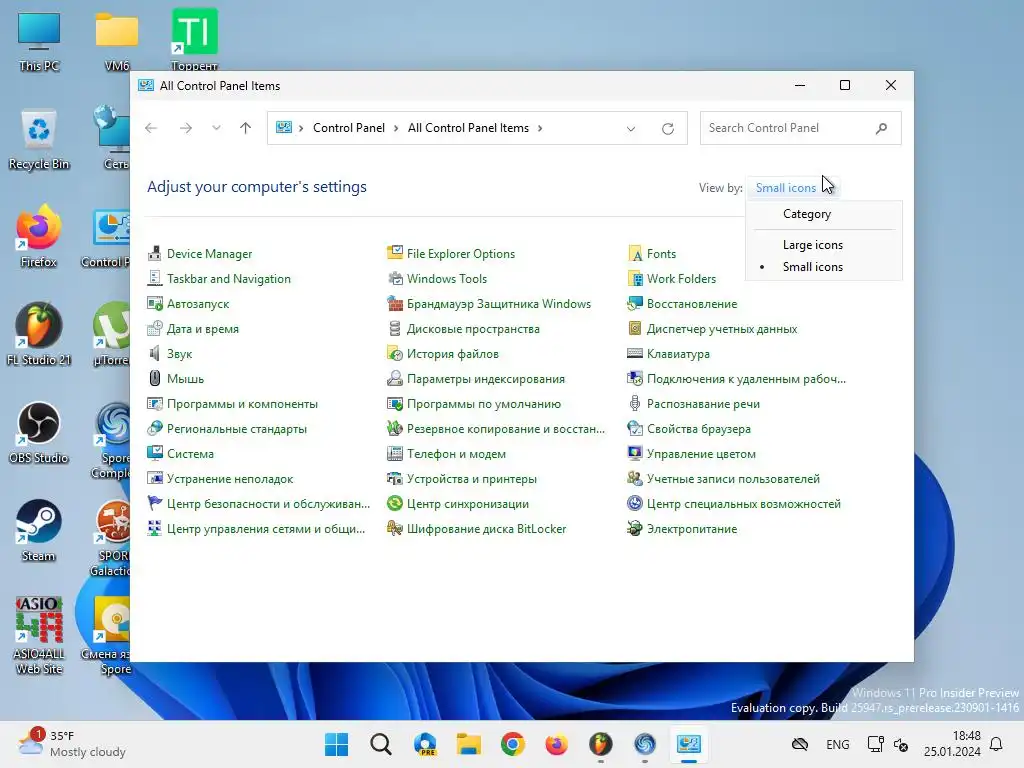The width and height of the screenshot is (1024, 768).
Task: Open the Автозапуск icon
Action: [x=154, y=304]
